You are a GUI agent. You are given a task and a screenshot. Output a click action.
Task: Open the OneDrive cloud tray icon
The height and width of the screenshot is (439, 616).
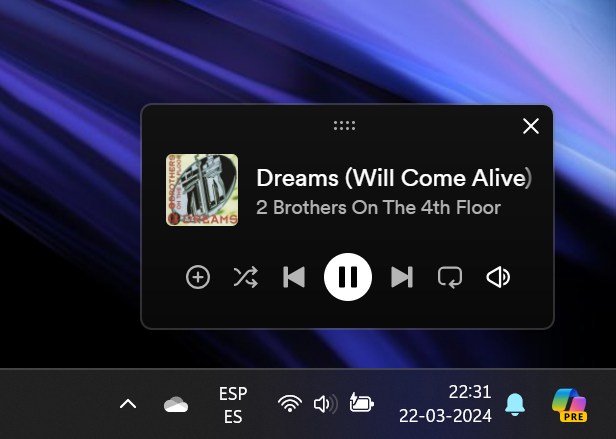click(176, 404)
